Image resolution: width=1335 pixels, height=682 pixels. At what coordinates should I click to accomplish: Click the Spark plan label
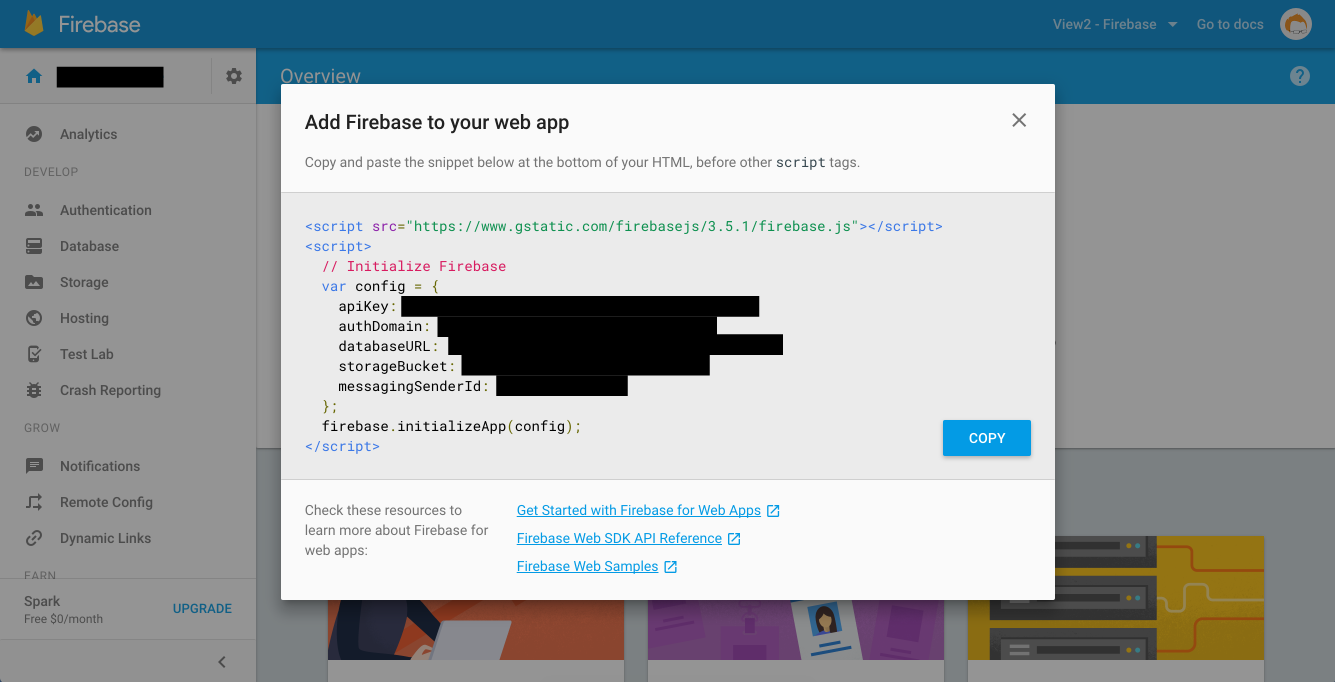[x=42, y=601]
